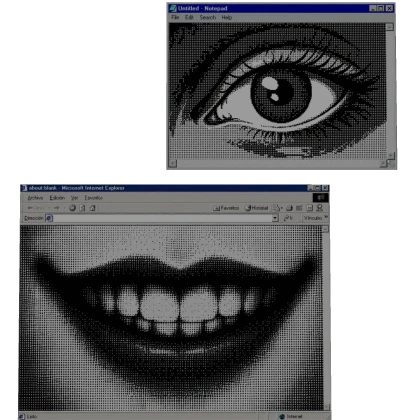Click the Internet Explorer title bar page icon
Viewport: 420px width, 420px height.
(x=24, y=188)
